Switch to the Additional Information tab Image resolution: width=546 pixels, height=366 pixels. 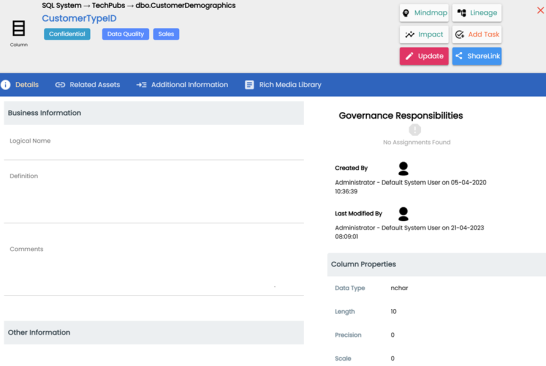click(182, 85)
